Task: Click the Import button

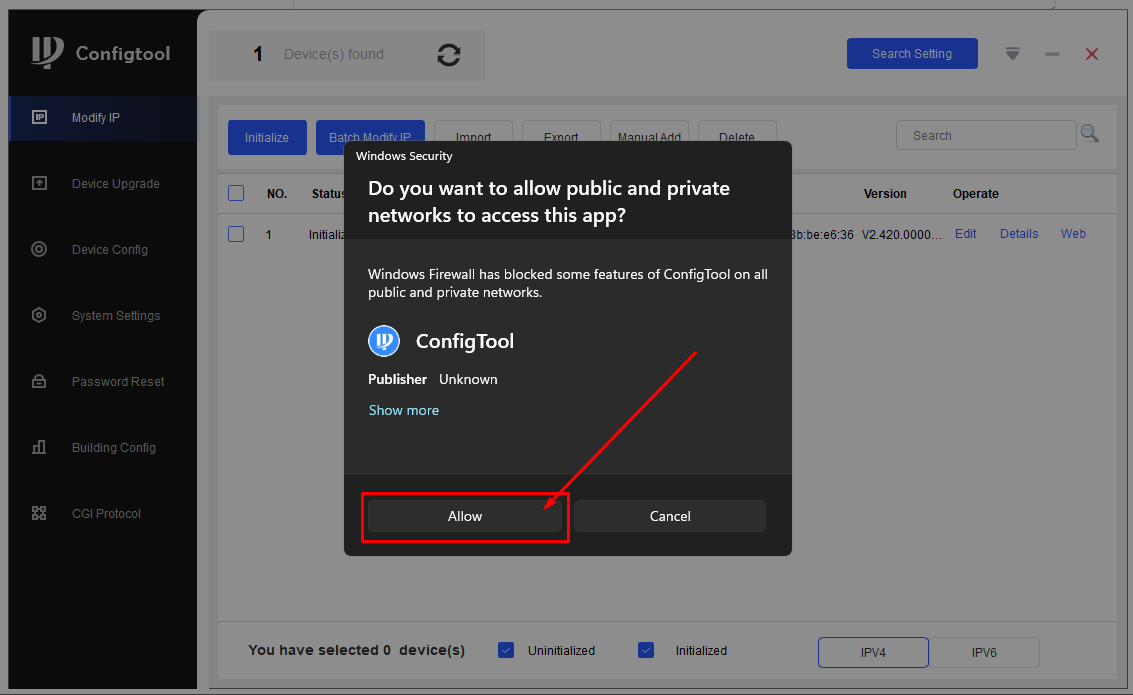Action: pos(473,131)
